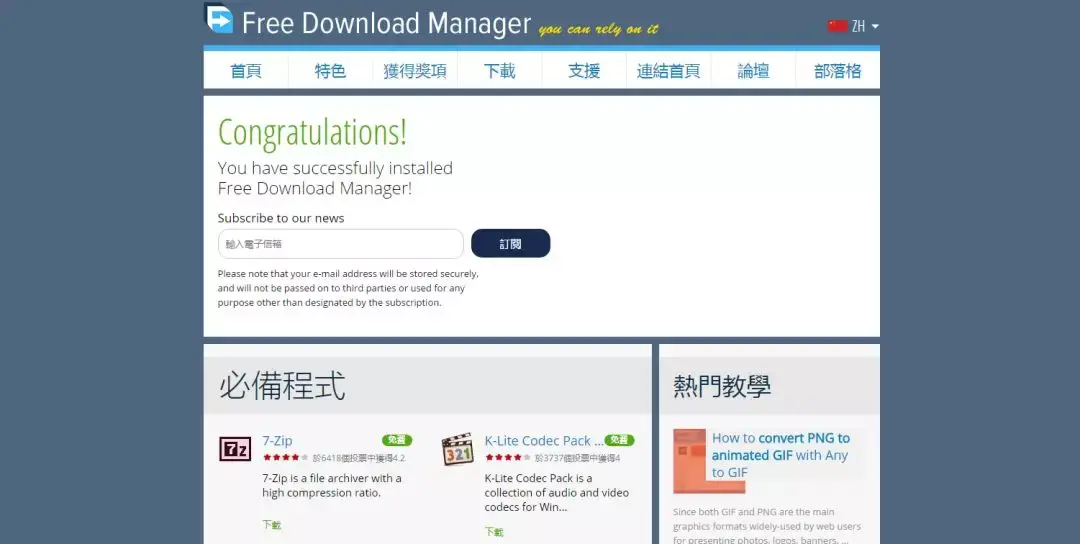Click the 下載 link under 7-Zip
The height and width of the screenshot is (544, 1080).
(x=271, y=525)
